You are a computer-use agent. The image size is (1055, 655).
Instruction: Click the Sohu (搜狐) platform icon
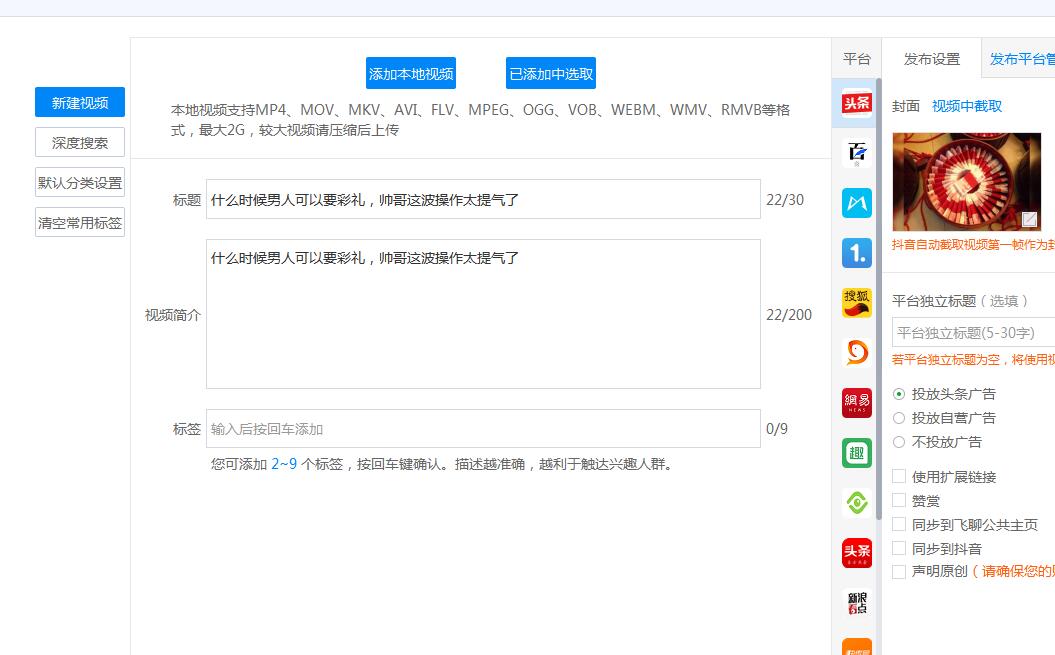(856, 302)
